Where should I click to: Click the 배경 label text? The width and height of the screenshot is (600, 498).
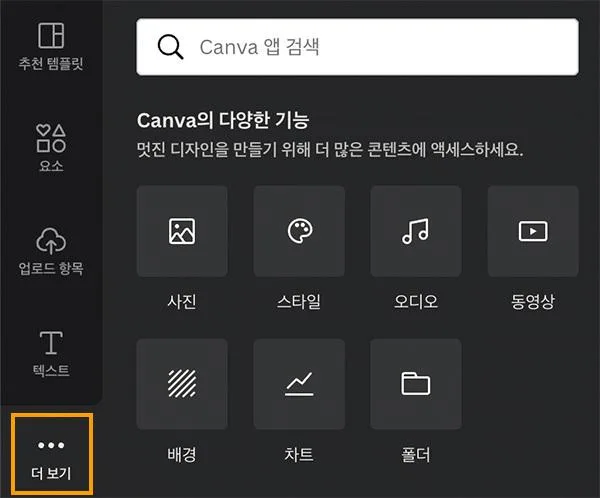pos(182,454)
